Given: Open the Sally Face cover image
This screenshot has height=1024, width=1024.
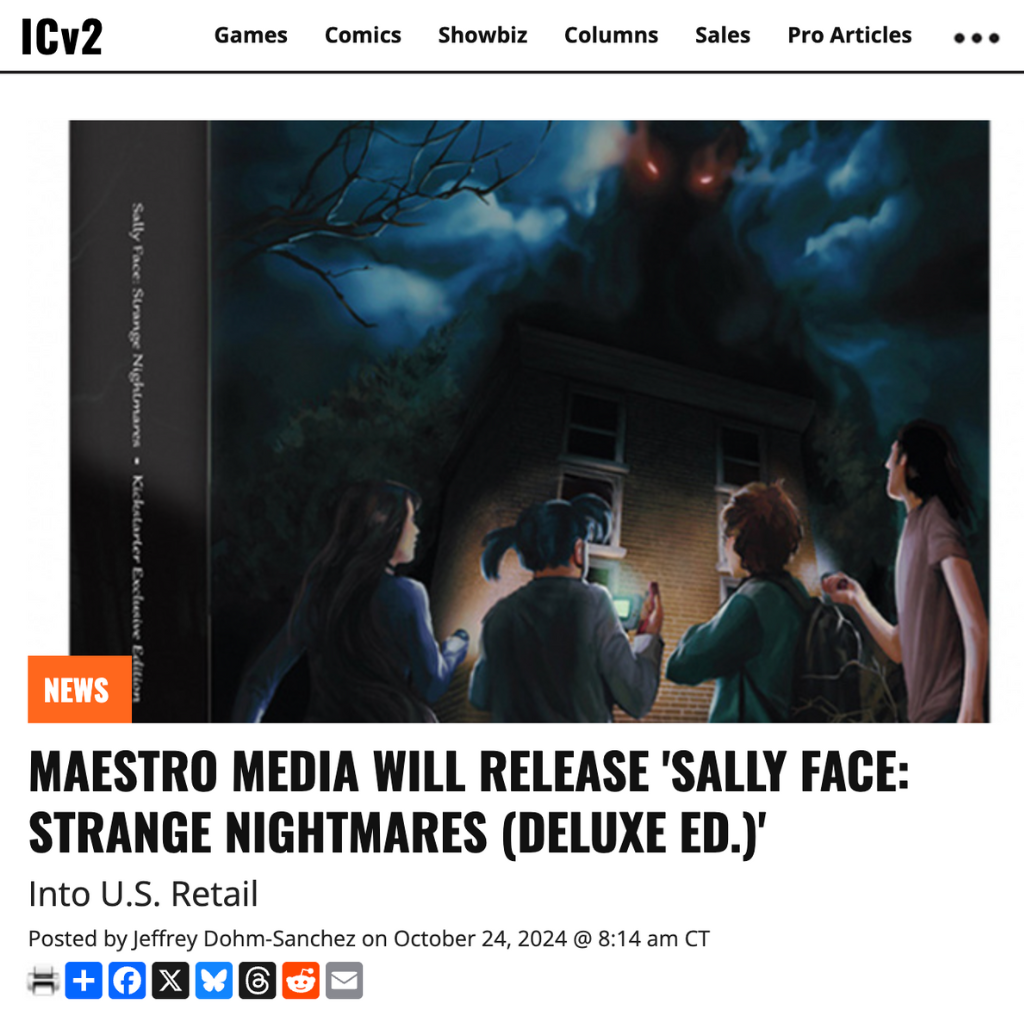Looking at the screenshot, I should pyautogui.click(x=530, y=421).
